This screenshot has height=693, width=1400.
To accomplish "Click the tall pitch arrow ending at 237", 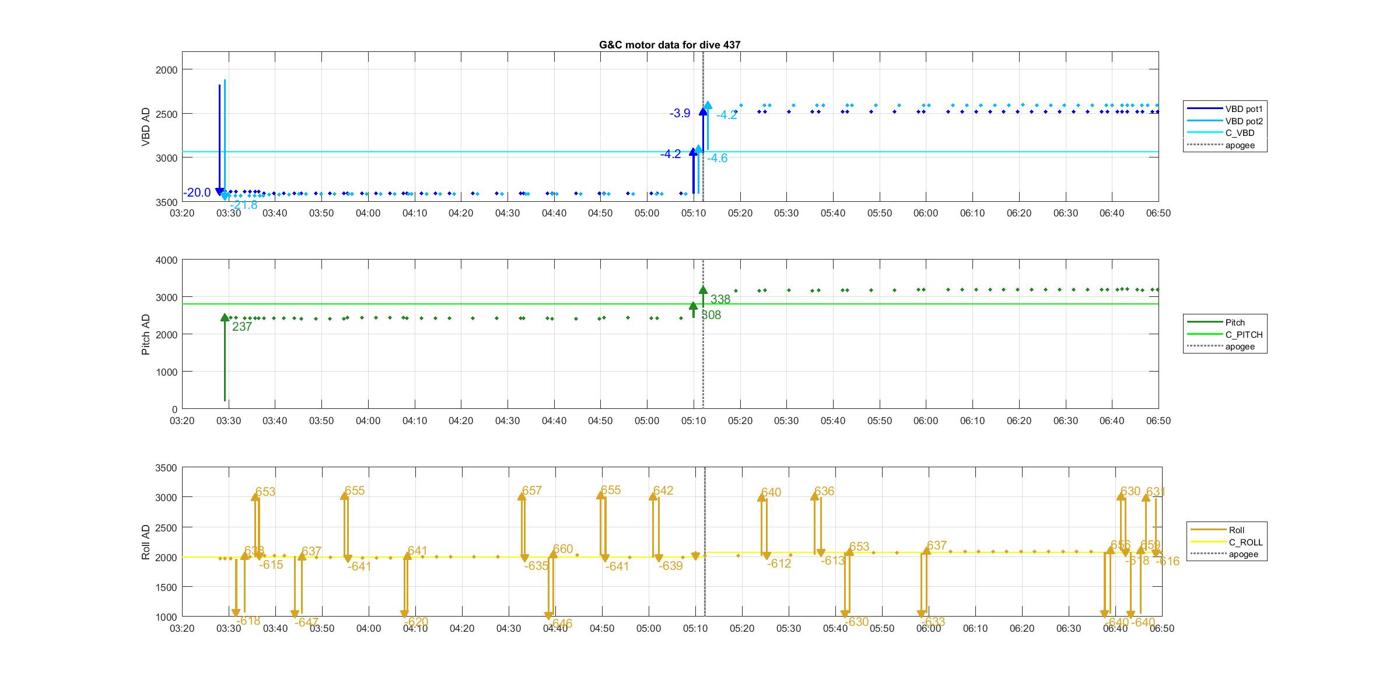I will pyautogui.click(x=225, y=358).
